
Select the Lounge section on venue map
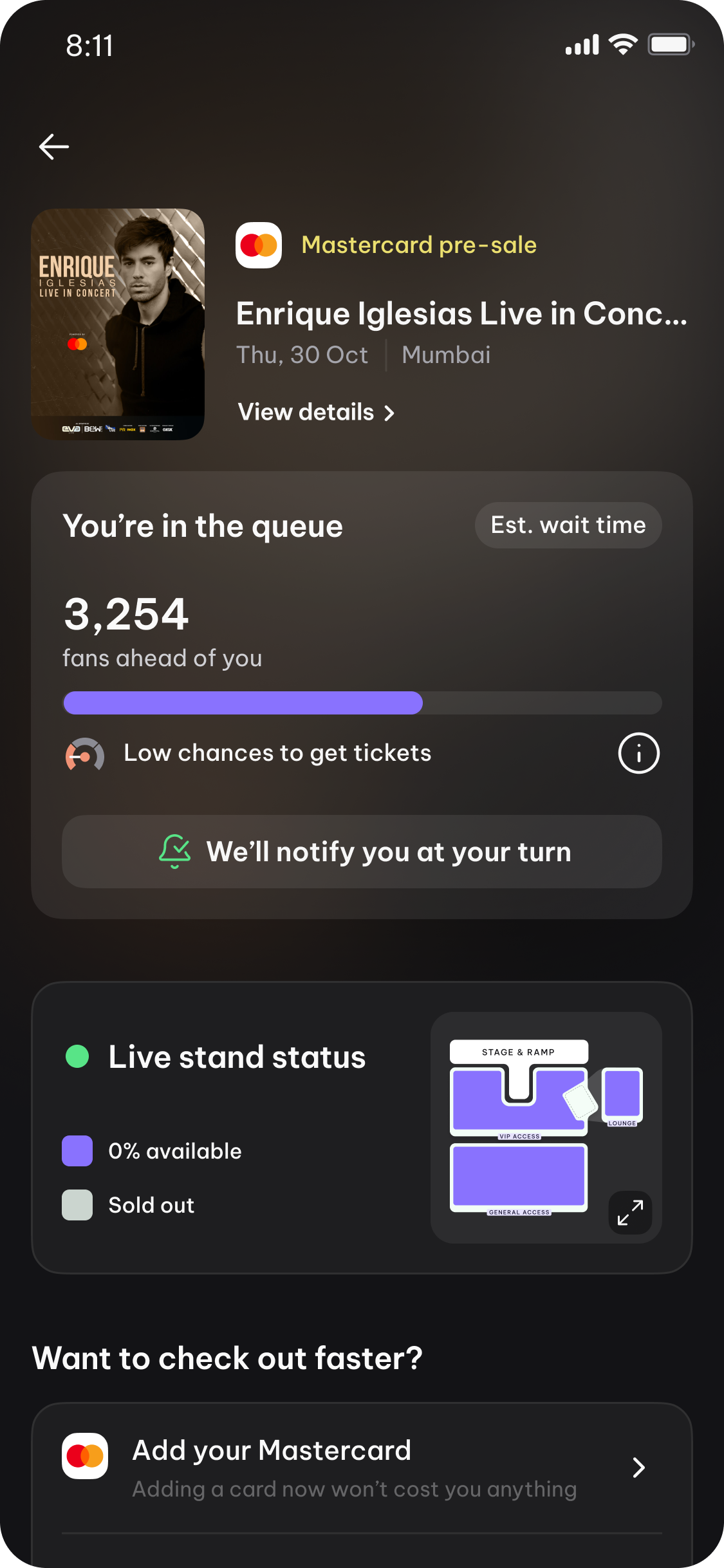tap(622, 1094)
